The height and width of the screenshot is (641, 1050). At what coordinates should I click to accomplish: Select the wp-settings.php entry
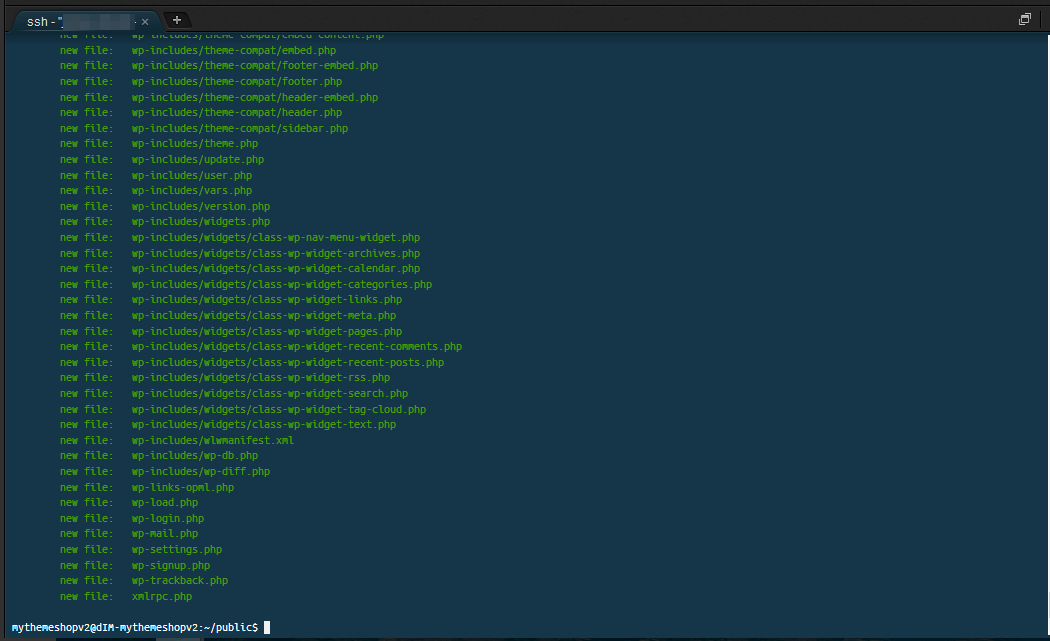coord(177,549)
